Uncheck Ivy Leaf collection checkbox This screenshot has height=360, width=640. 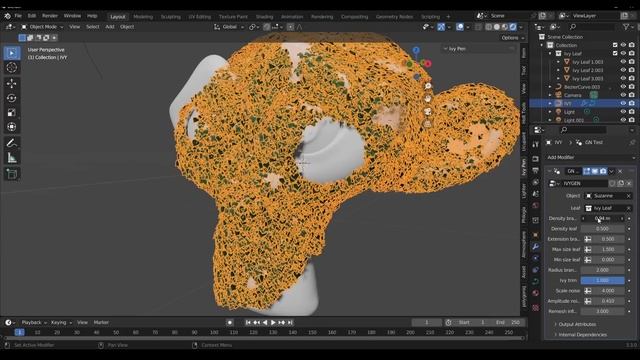pyautogui.click(x=615, y=53)
